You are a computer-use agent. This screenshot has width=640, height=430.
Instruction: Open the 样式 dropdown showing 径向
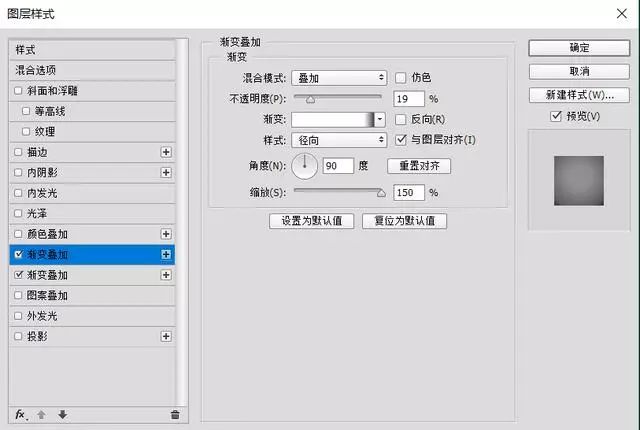pyautogui.click(x=339, y=140)
